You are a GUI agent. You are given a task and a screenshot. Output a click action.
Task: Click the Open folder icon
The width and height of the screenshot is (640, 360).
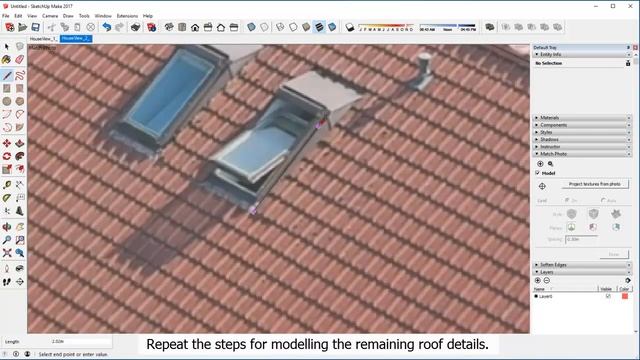pos(22,27)
